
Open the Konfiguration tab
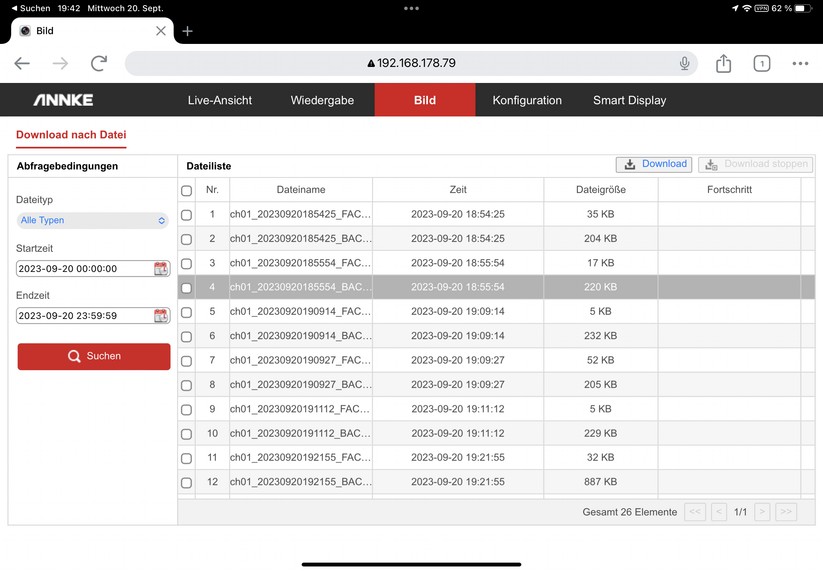click(527, 100)
